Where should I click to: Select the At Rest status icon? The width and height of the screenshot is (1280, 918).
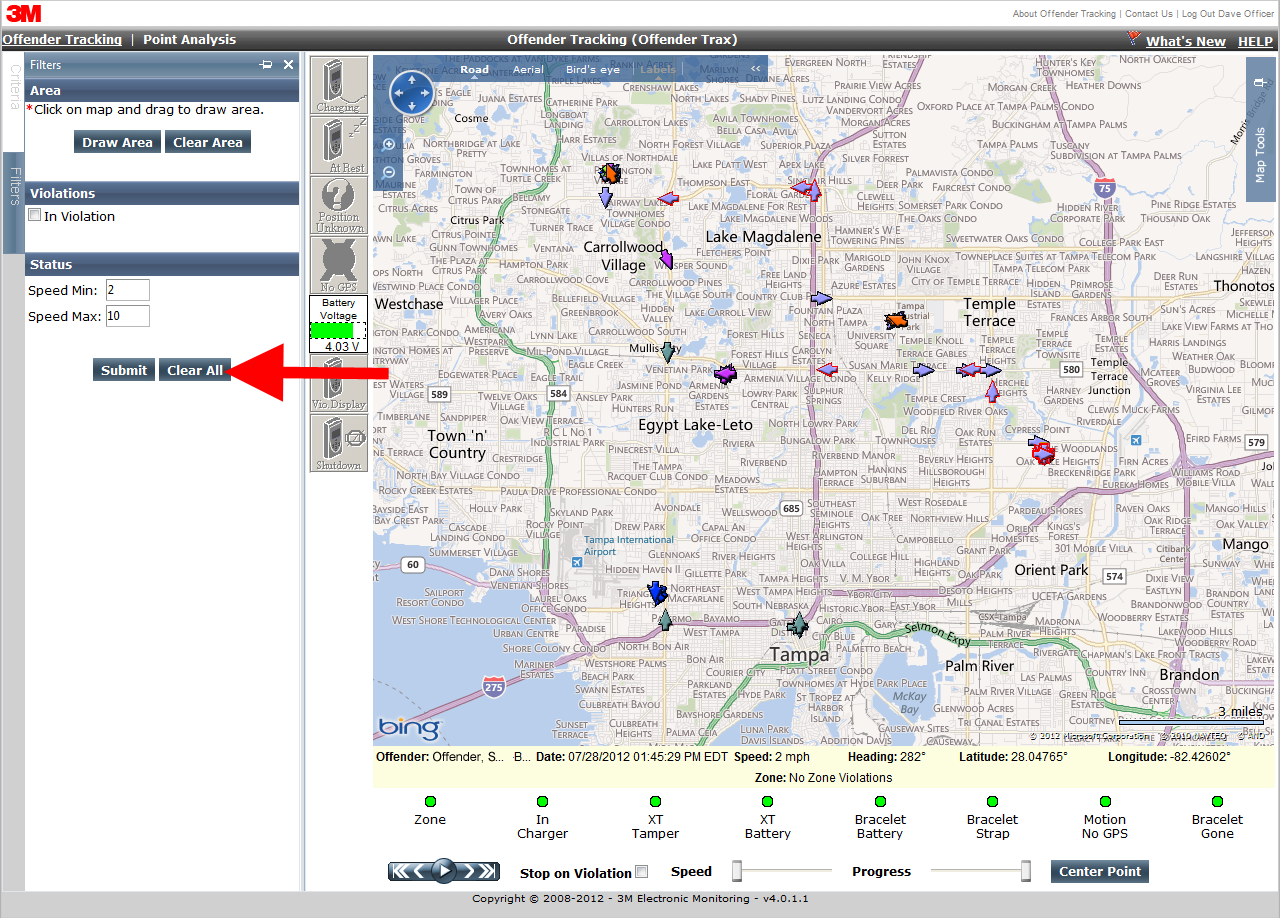339,145
